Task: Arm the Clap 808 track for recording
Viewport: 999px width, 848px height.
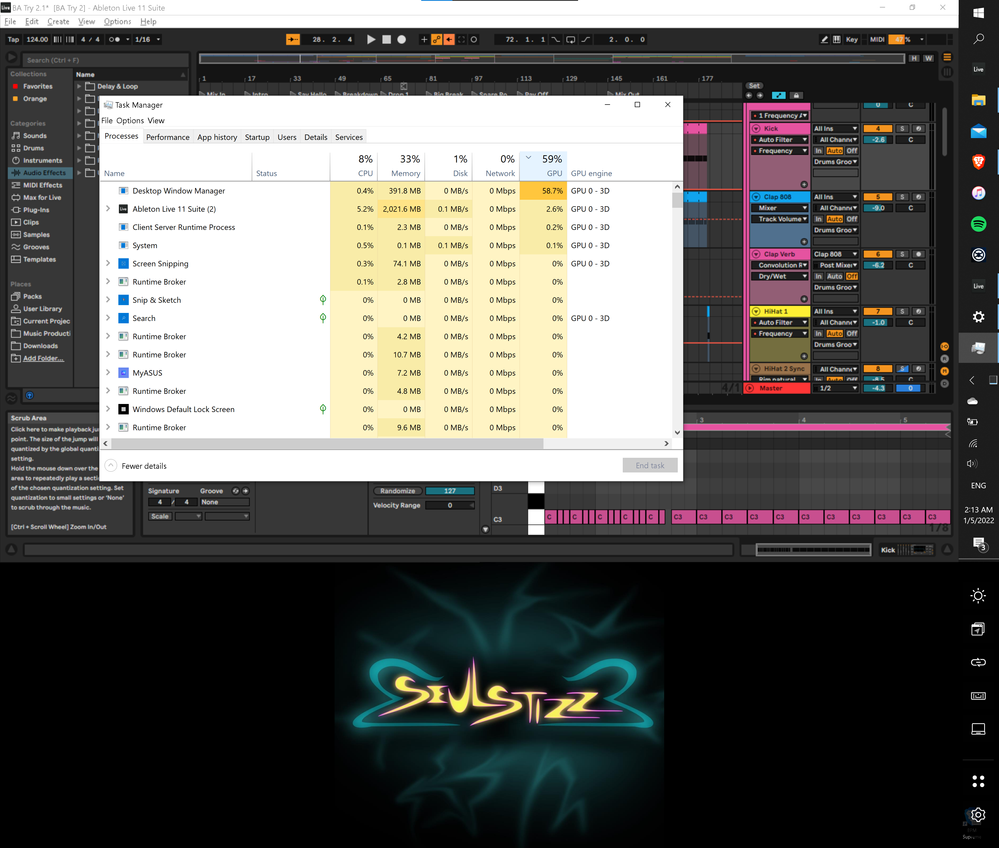Action: pyautogui.click(x=918, y=197)
